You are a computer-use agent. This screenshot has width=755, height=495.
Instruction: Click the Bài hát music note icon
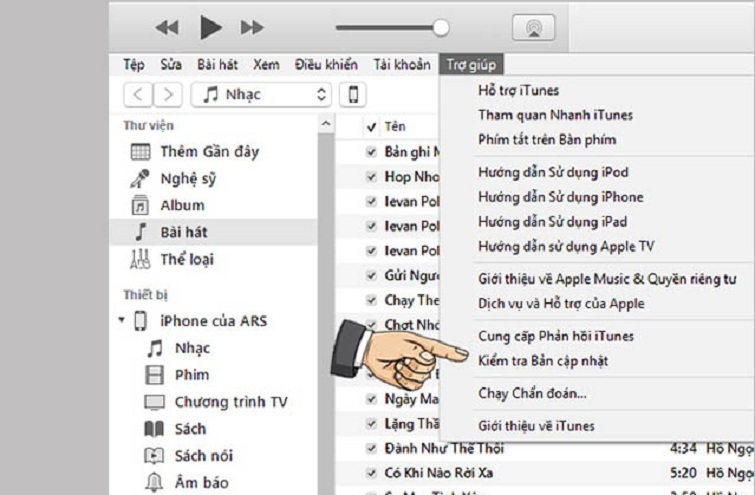140,232
